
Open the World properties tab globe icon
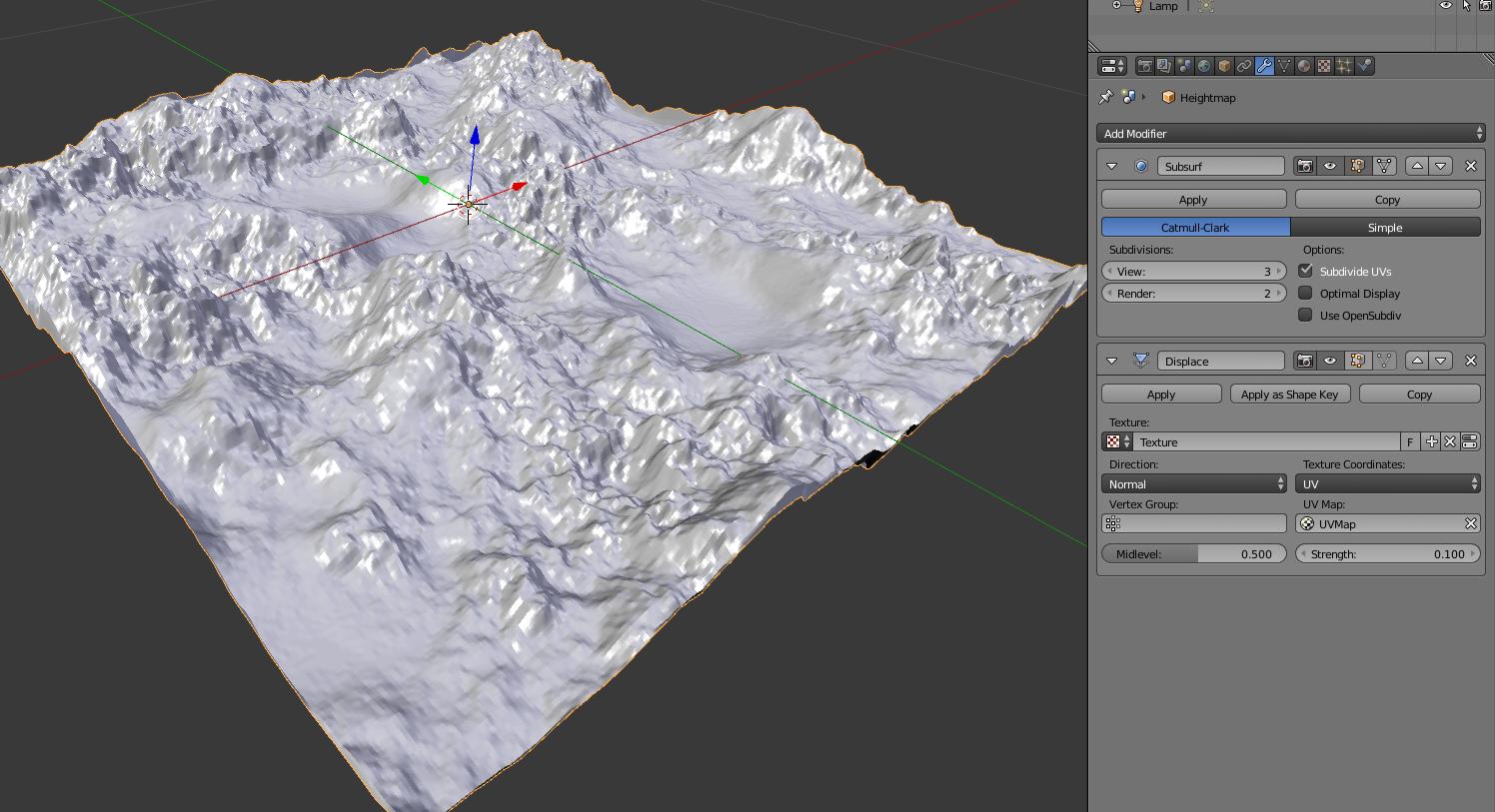pos(1204,66)
